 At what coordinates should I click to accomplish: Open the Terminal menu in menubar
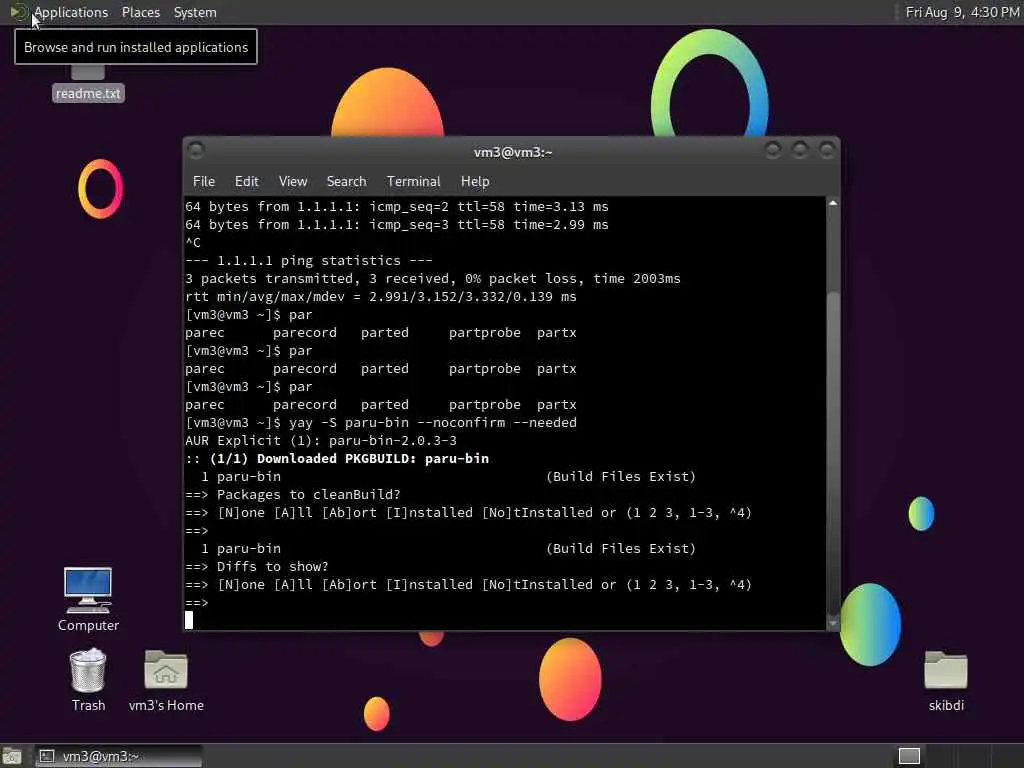click(413, 182)
